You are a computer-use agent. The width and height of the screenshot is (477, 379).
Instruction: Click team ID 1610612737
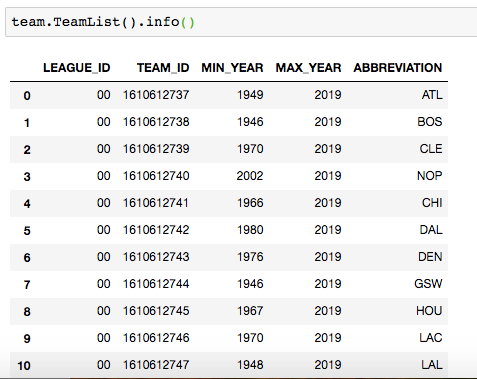(x=156, y=95)
